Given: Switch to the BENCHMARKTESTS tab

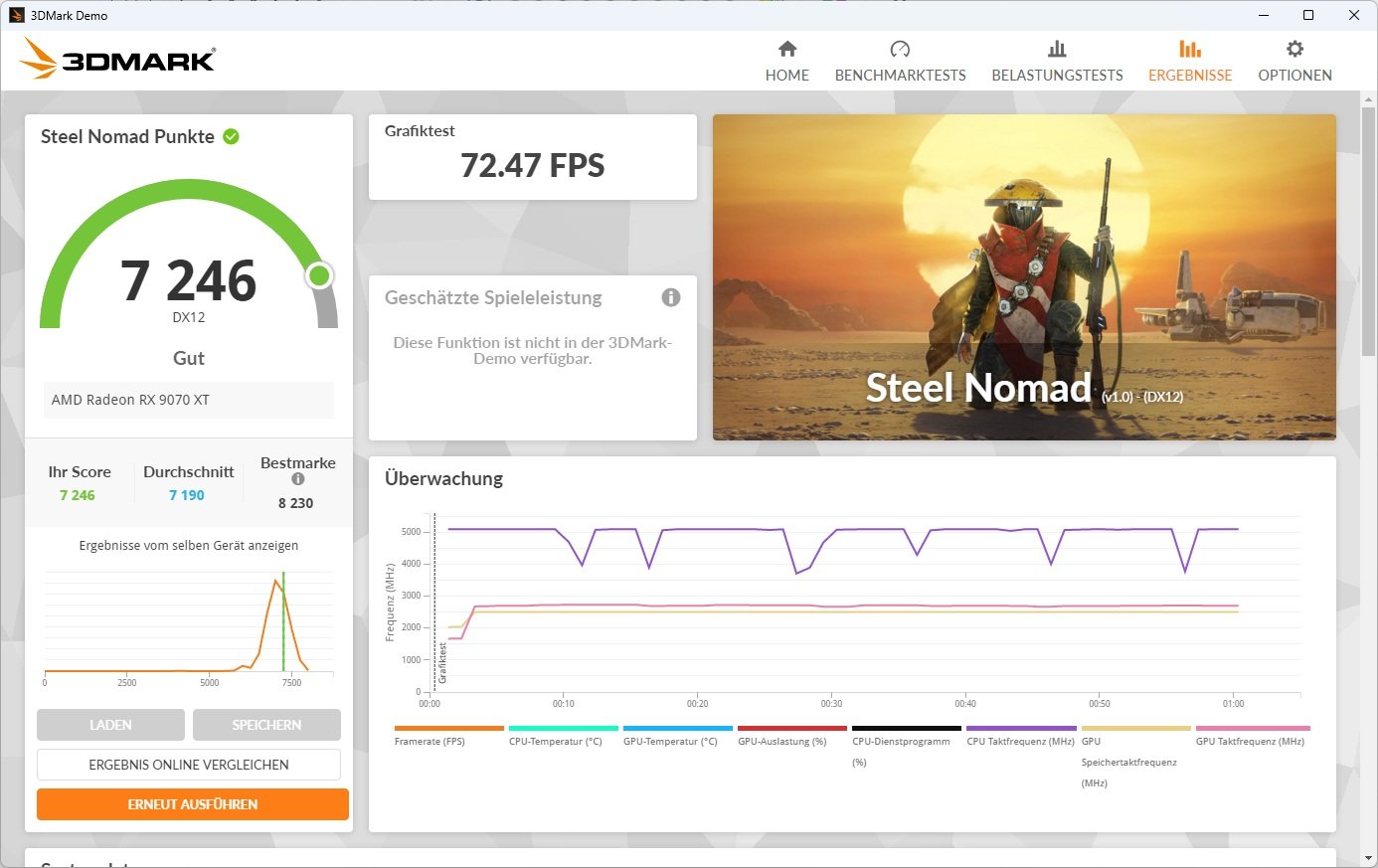Looking at the screenshot, I should pos(900,62).
